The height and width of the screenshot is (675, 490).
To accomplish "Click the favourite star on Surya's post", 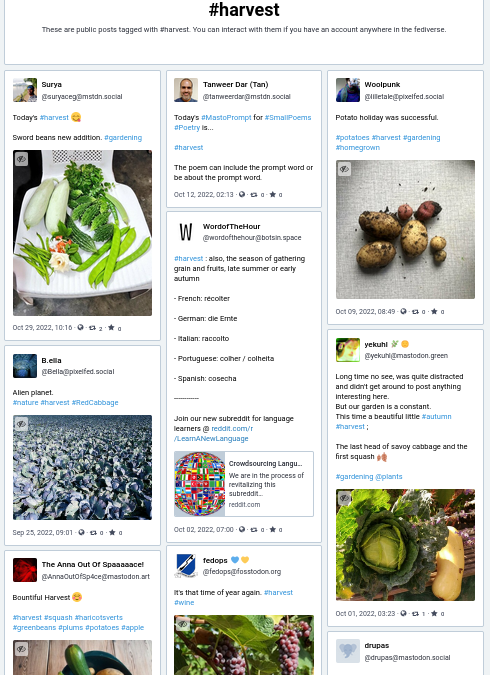I will coord(111,328).
